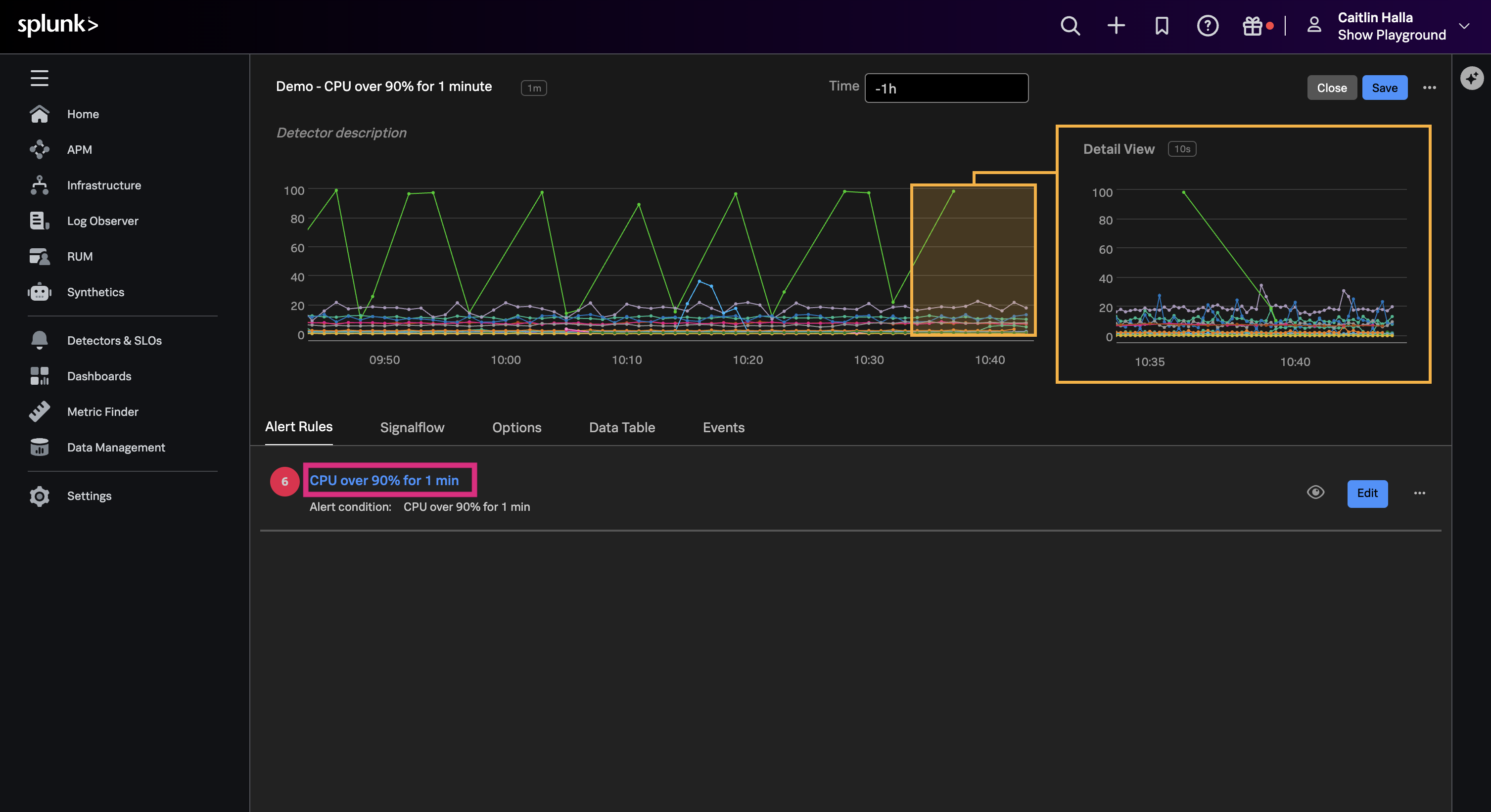This screenshot has width=1491, height=812.
Task: Open Metric Finder using the ruler icon
Action: coord(39,411)
